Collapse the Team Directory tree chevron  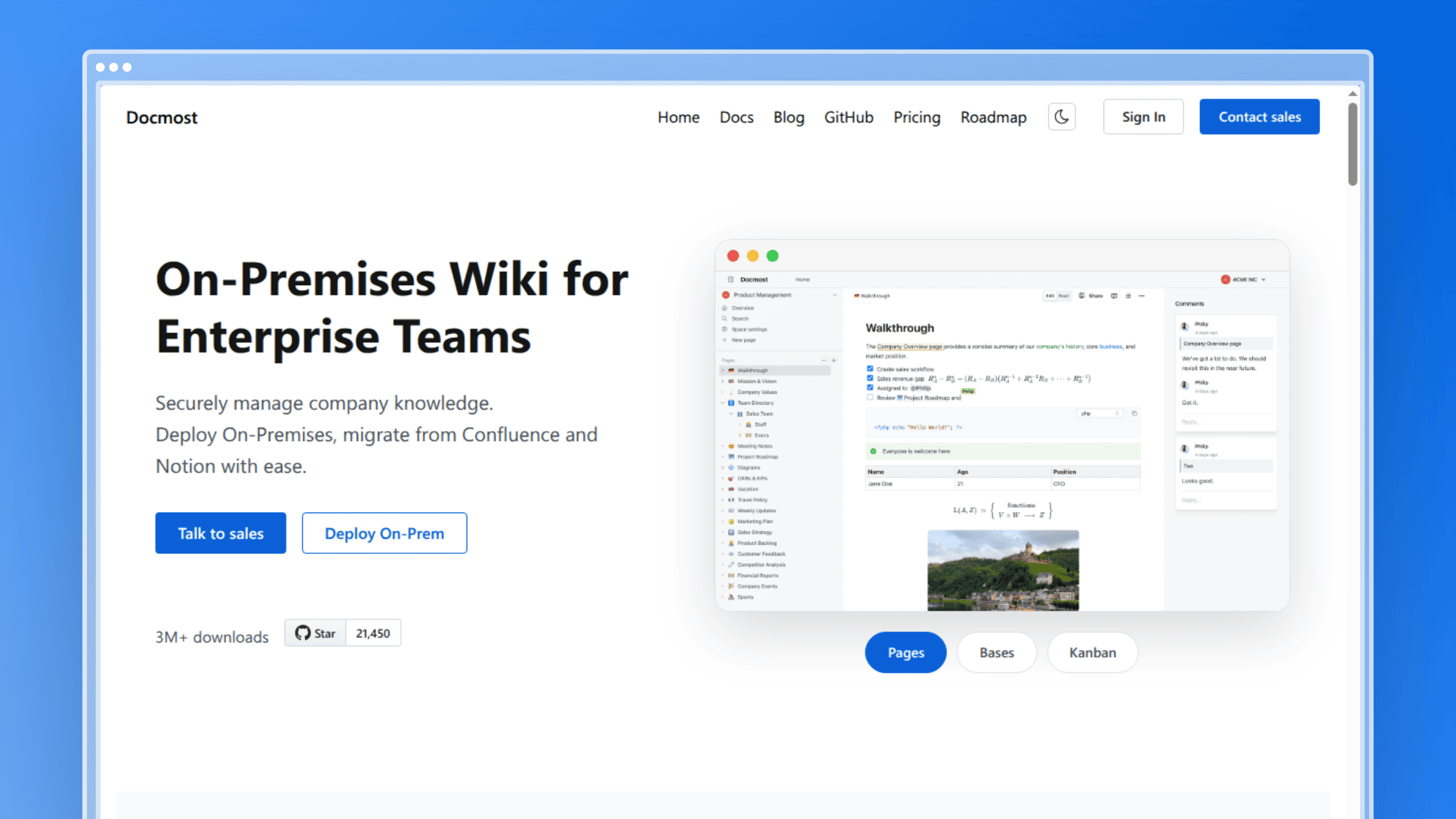pyautogui.click(x=723, y=403)
